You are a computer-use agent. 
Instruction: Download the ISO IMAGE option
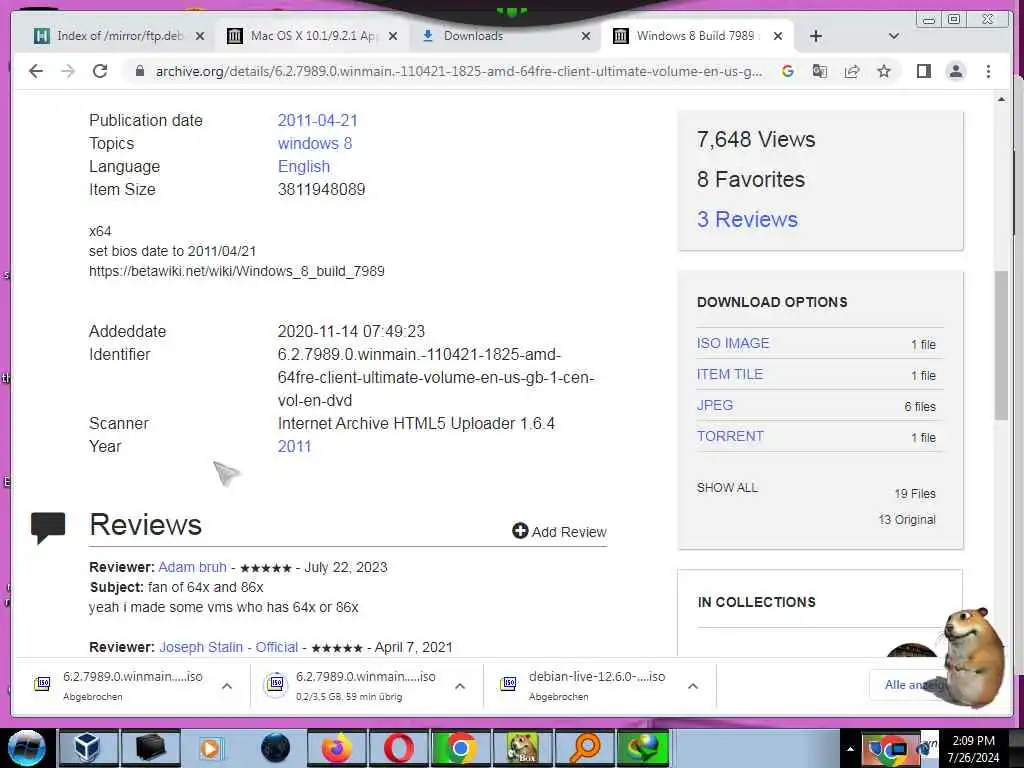733,344
